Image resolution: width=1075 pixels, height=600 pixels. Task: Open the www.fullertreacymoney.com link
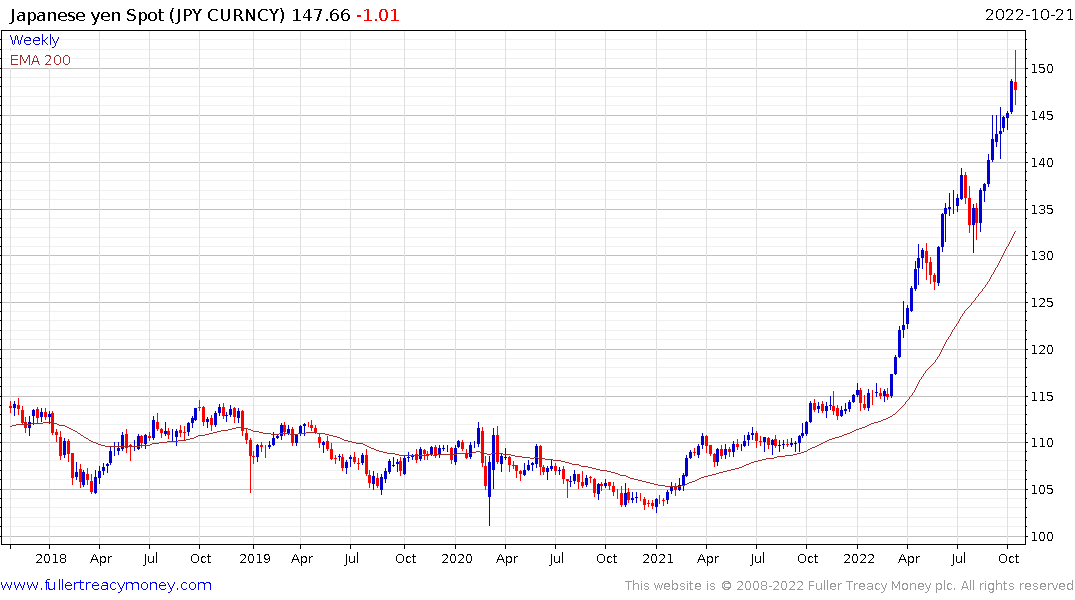click(106, 585)
